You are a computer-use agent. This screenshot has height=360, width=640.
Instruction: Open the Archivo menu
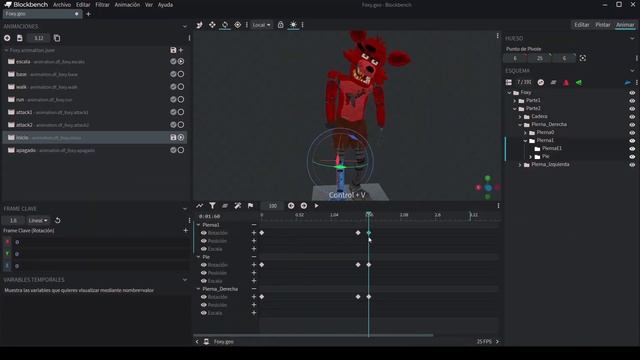click(62, 5)
